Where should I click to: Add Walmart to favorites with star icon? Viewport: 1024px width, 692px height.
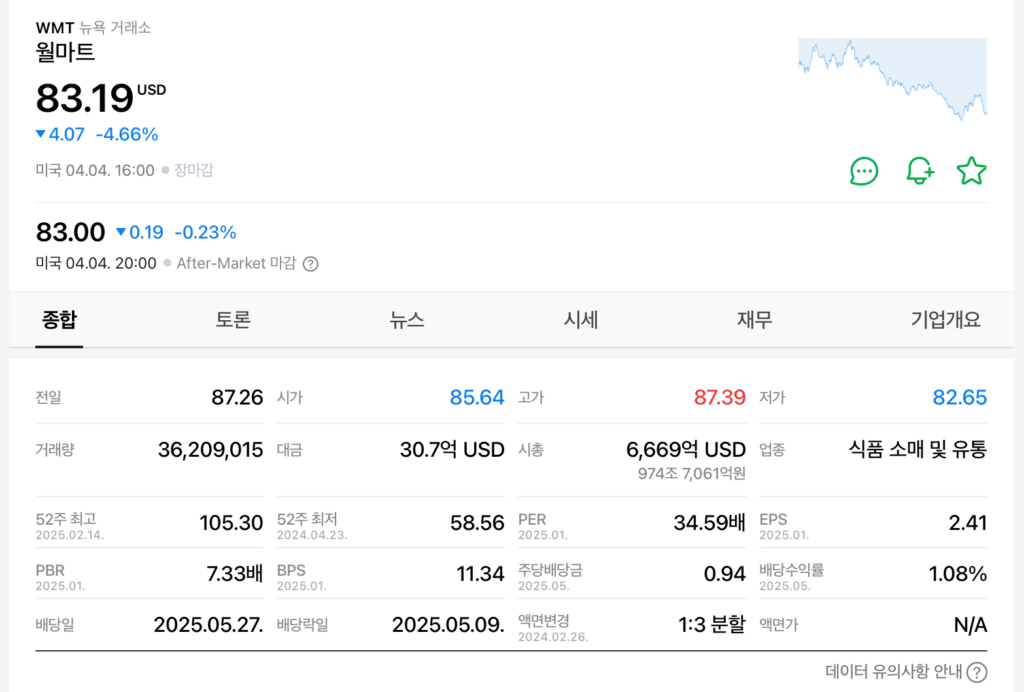pos(971,171)
